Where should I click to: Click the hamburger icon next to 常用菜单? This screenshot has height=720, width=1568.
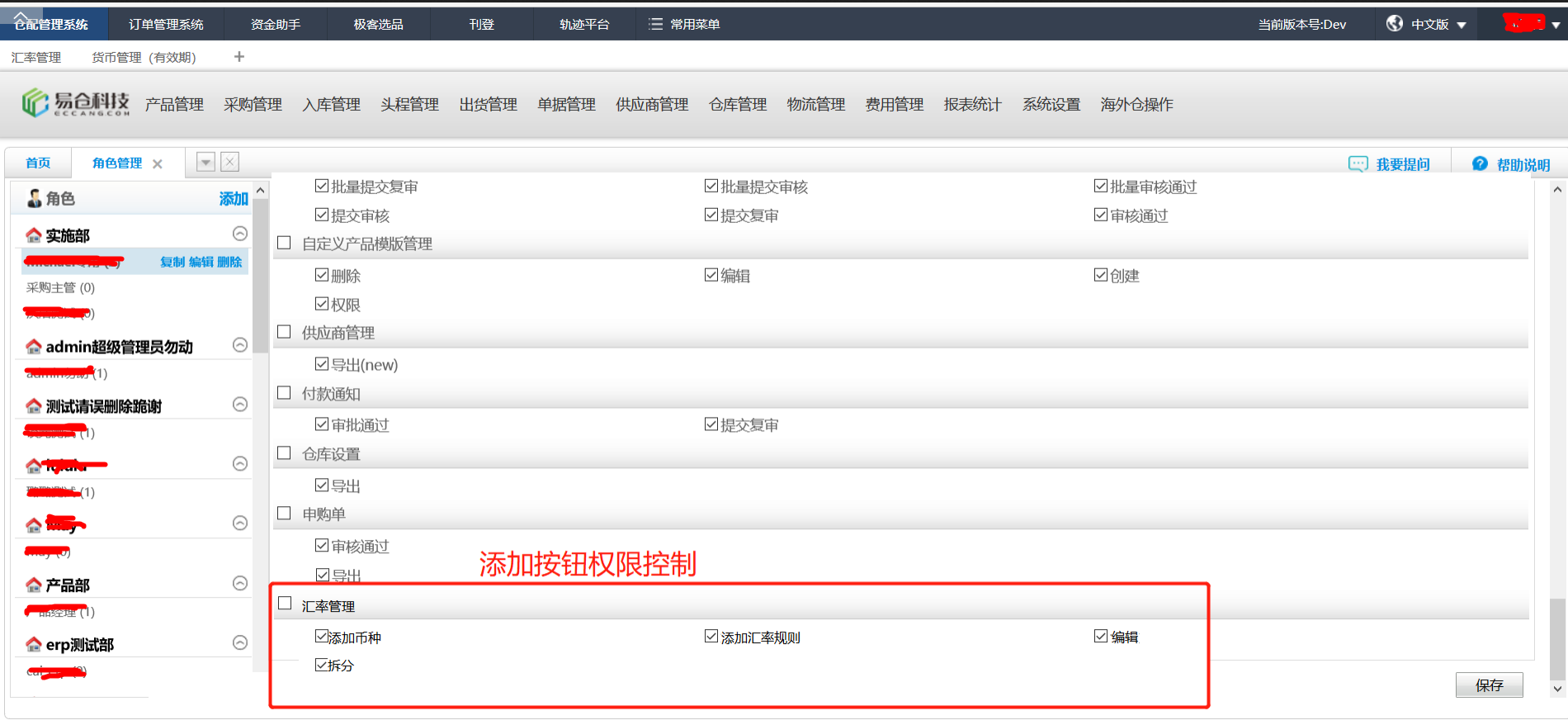tap(655, 25)
